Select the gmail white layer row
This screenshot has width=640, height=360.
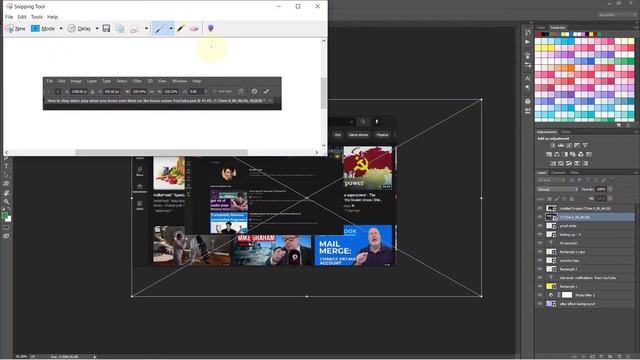point(585,226)
